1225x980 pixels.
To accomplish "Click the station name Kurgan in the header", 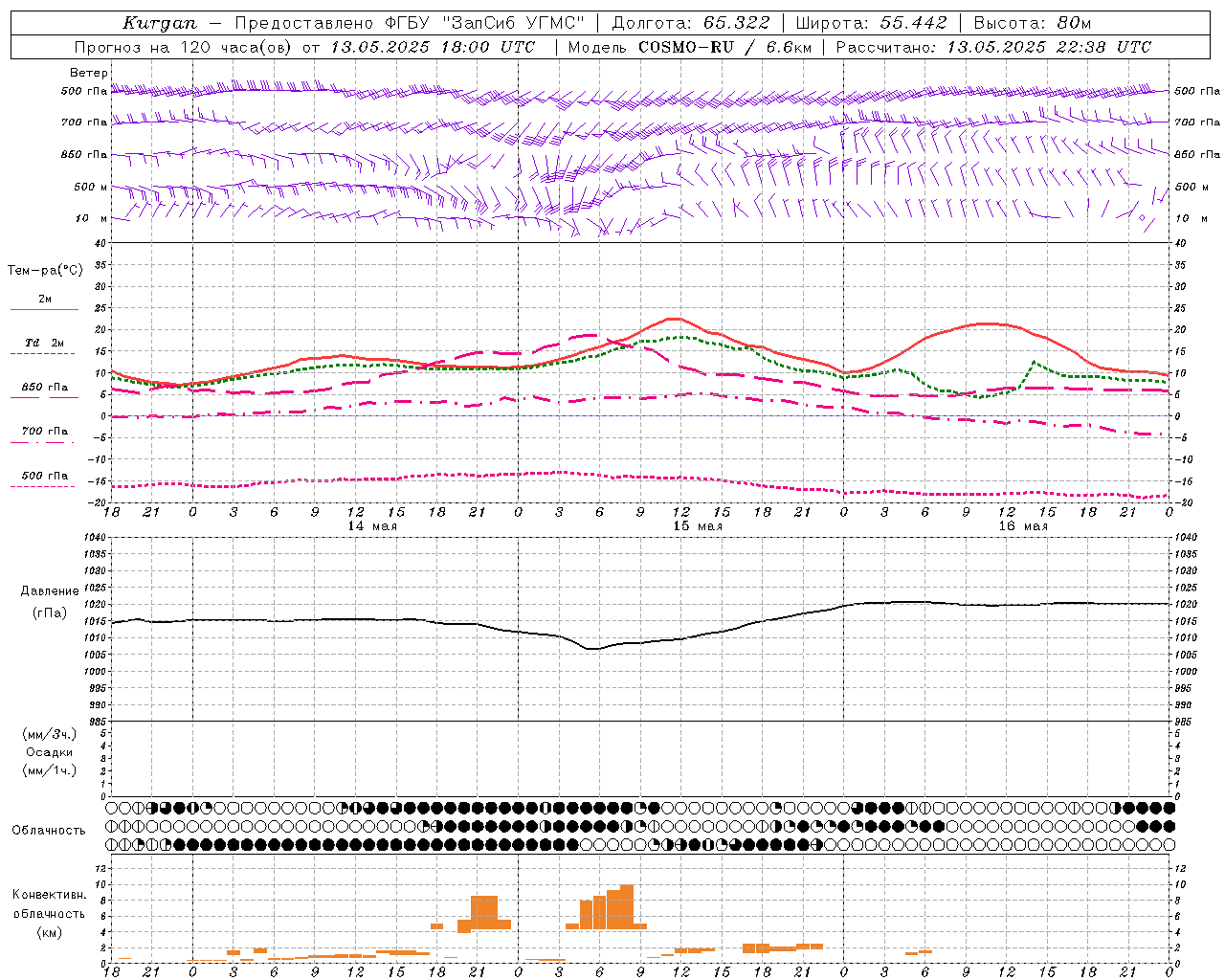I will [x=159, y=23].
